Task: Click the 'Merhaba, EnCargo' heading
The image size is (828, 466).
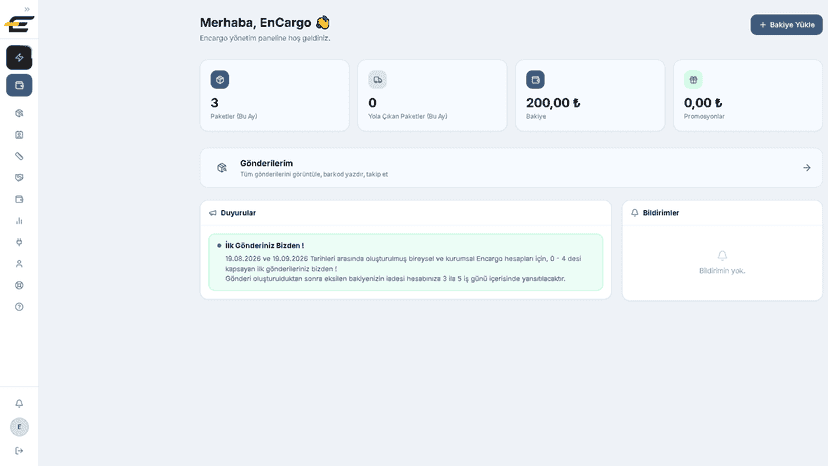Action: (x=255, y=23)
